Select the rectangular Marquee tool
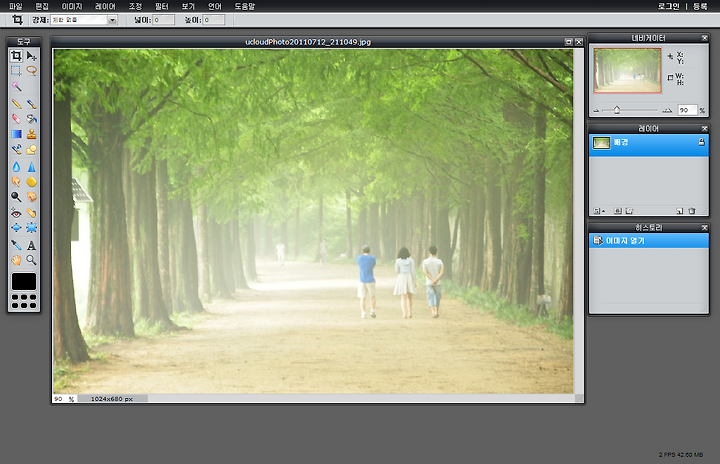The height and width of the screenshot is (464, 720). [16, 71]
